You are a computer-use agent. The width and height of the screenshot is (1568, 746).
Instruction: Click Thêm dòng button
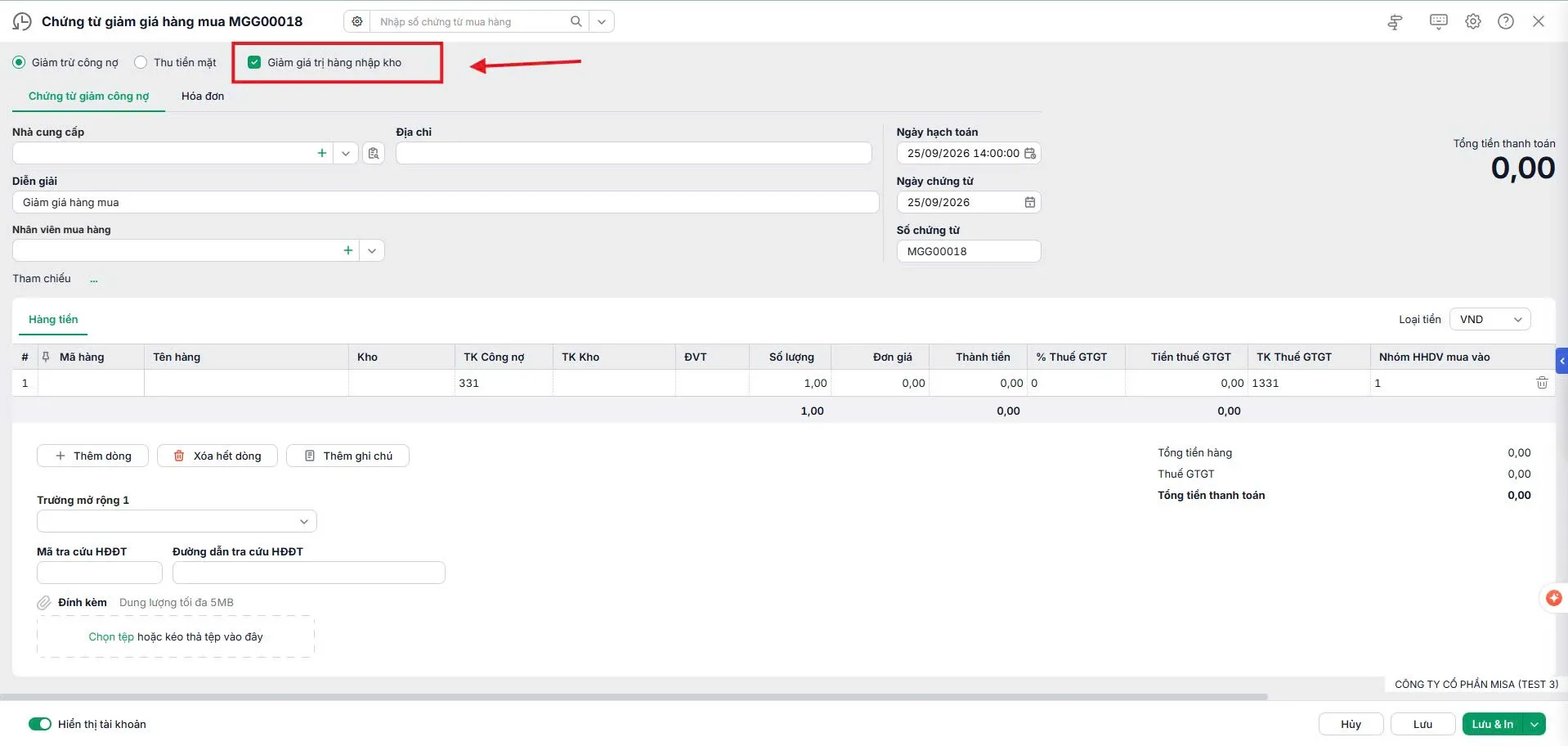[x=92, y=456]
